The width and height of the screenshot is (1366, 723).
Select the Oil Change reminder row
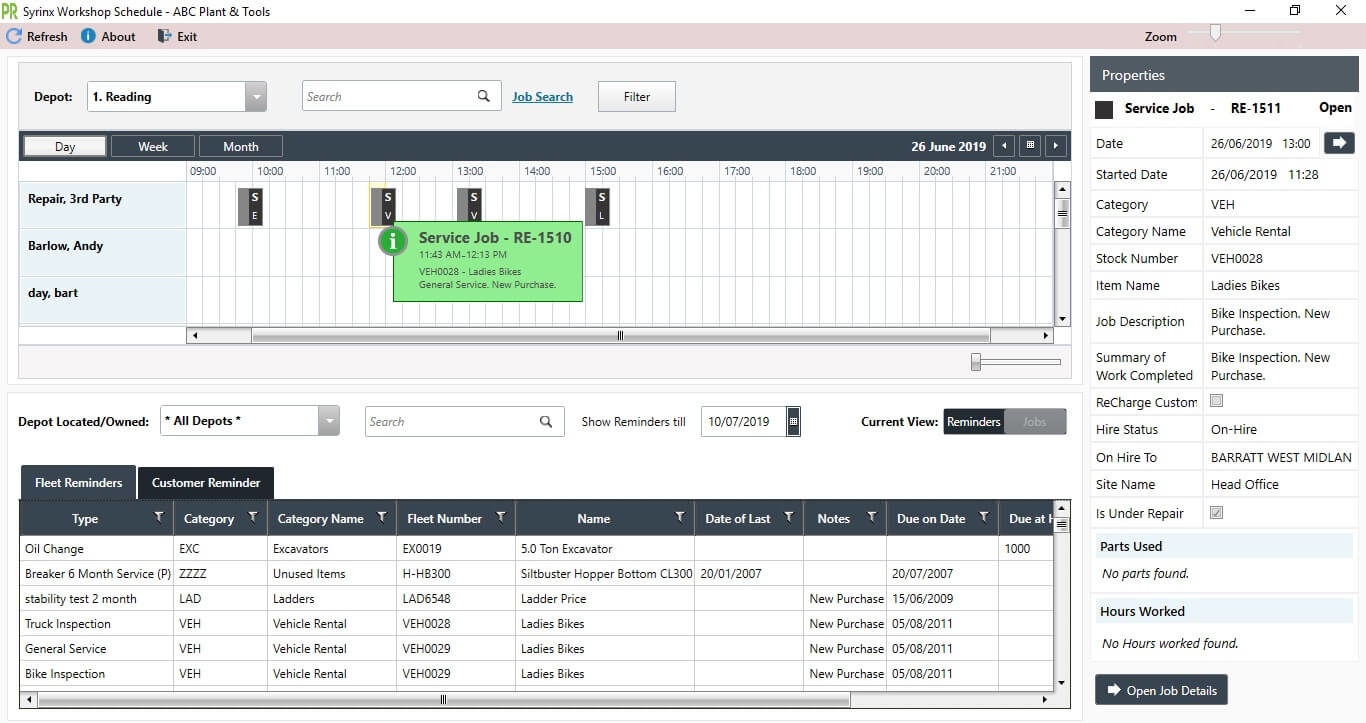tap(538, 548)
